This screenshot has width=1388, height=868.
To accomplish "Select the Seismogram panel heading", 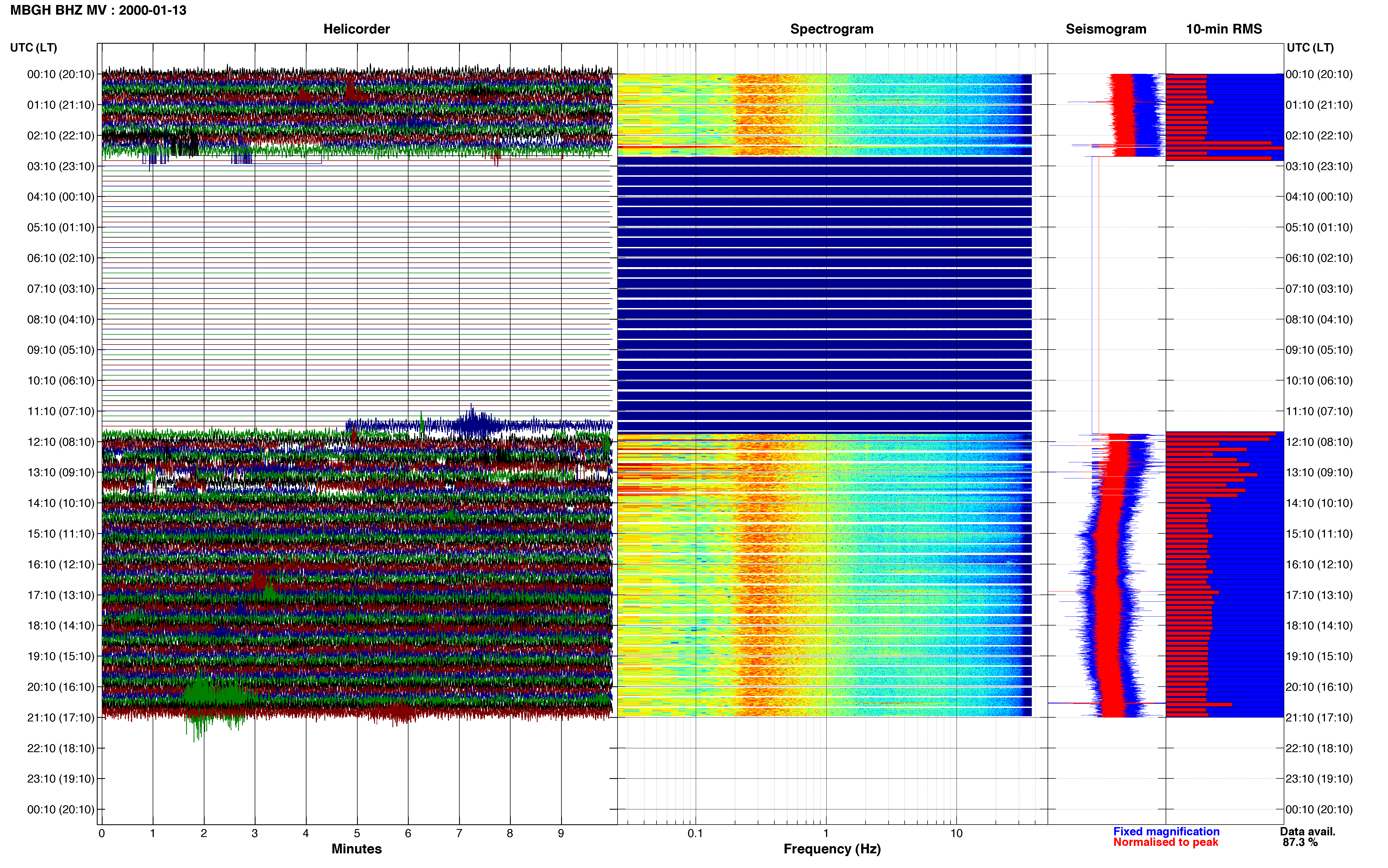I will pyautogui.click(x=1106, y=29).
